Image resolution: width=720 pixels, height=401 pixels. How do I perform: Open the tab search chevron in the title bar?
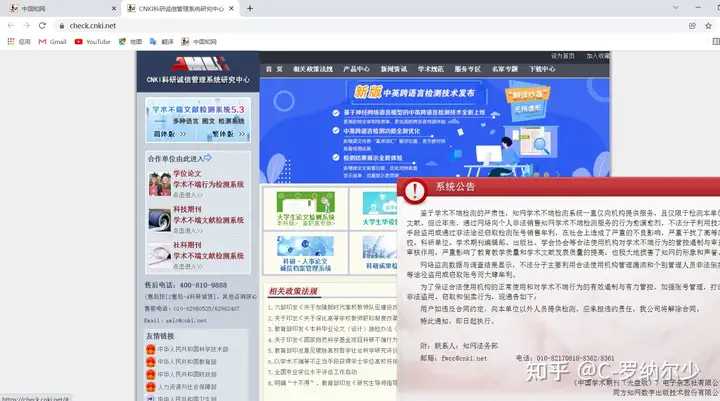[x=675, y=7]
